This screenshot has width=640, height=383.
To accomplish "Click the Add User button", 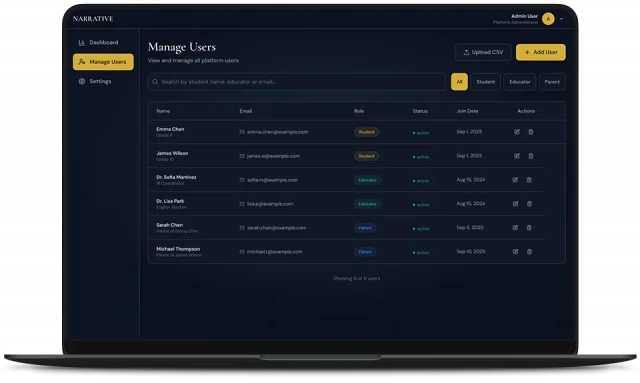I will pyautogui.click(x=541, y=52).
